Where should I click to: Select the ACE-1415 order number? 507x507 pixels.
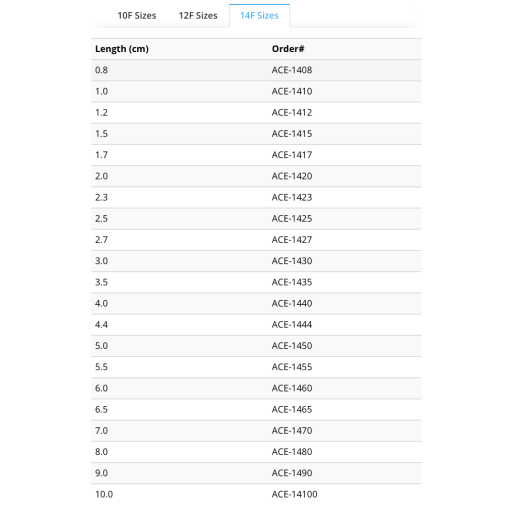coord(292,134)
